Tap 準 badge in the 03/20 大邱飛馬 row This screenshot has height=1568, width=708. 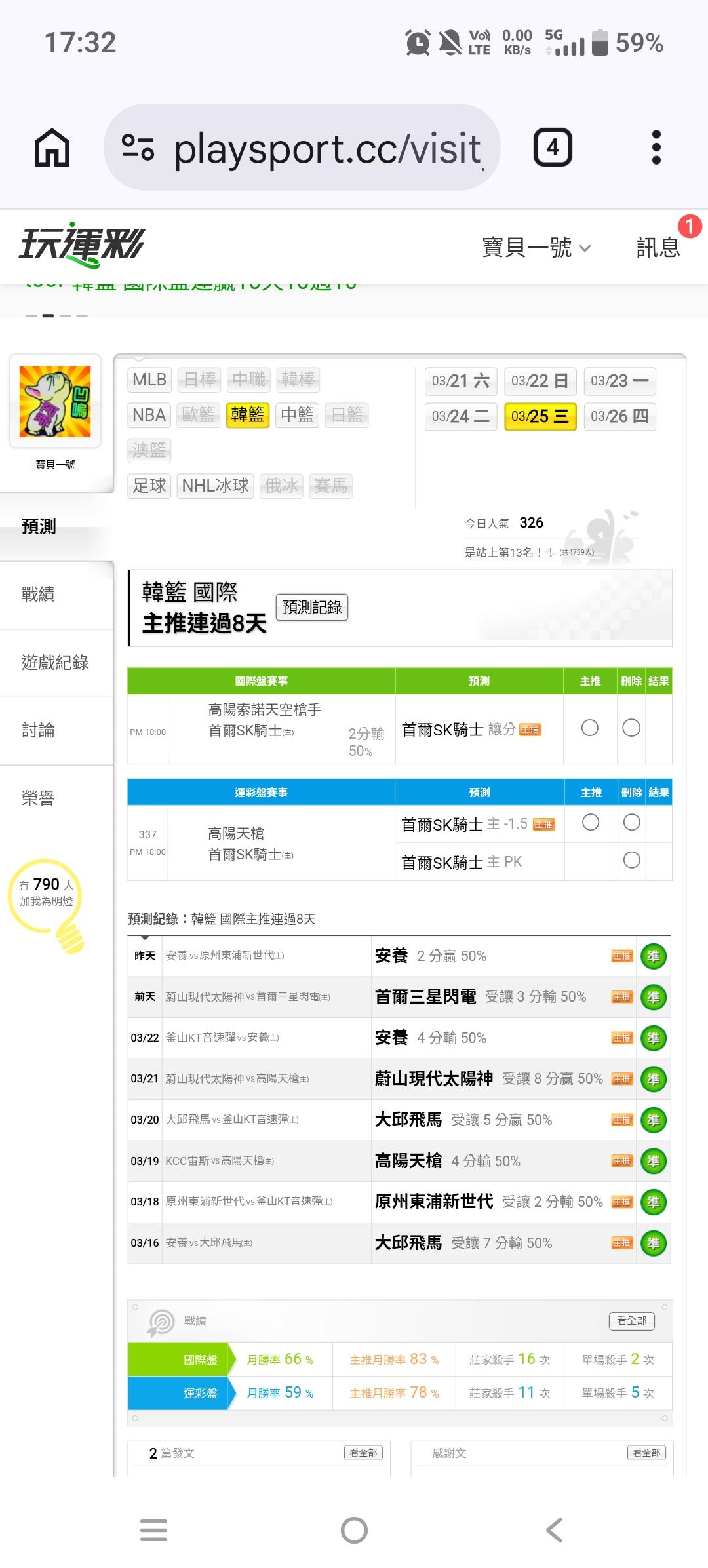653,1120
